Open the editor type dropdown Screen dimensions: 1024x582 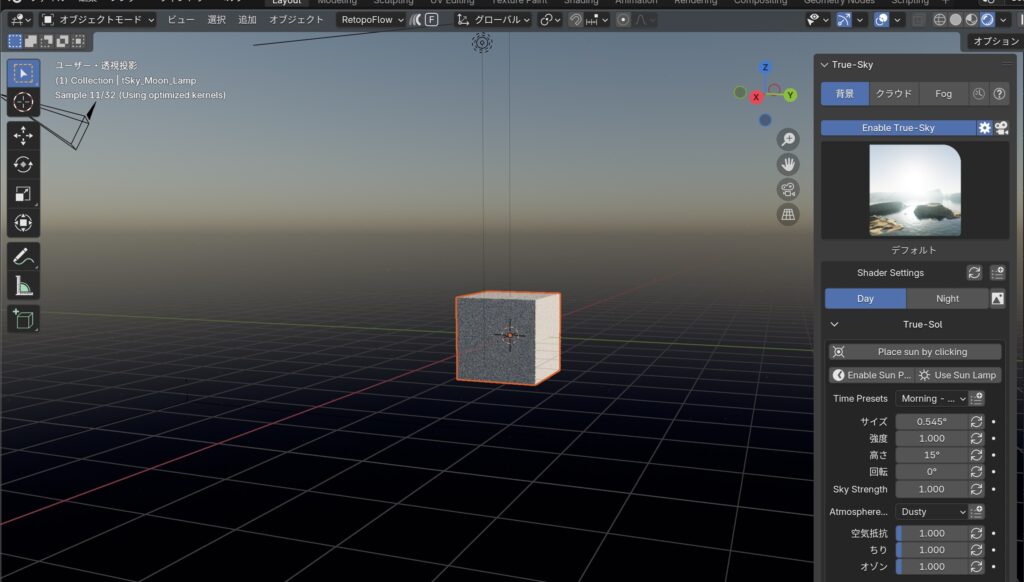[21, 20]
